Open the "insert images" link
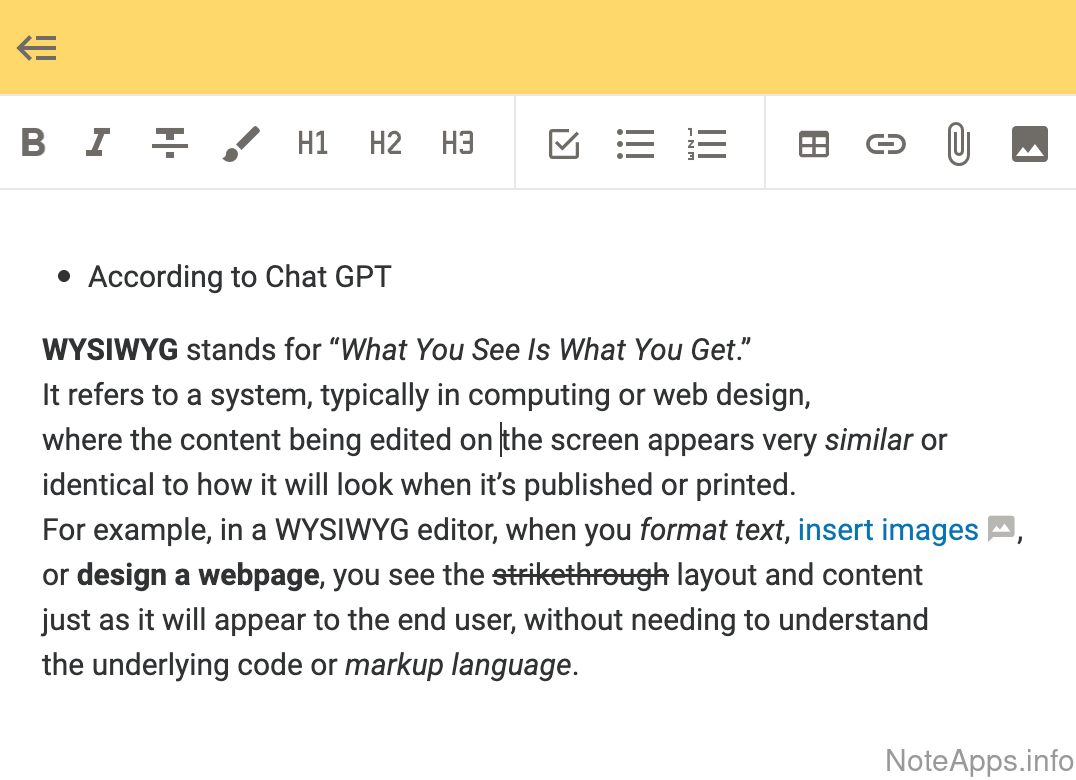 pos(888,530)
